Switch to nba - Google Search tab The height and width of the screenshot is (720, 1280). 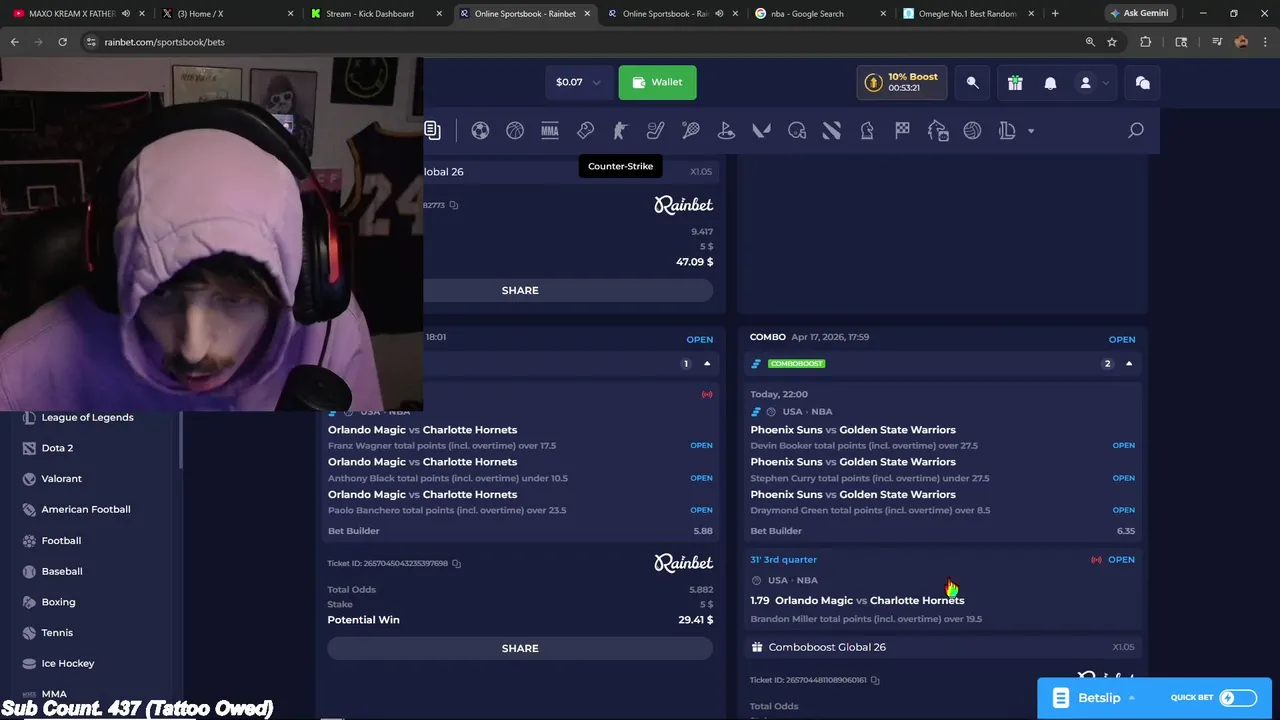coord(807,14)
